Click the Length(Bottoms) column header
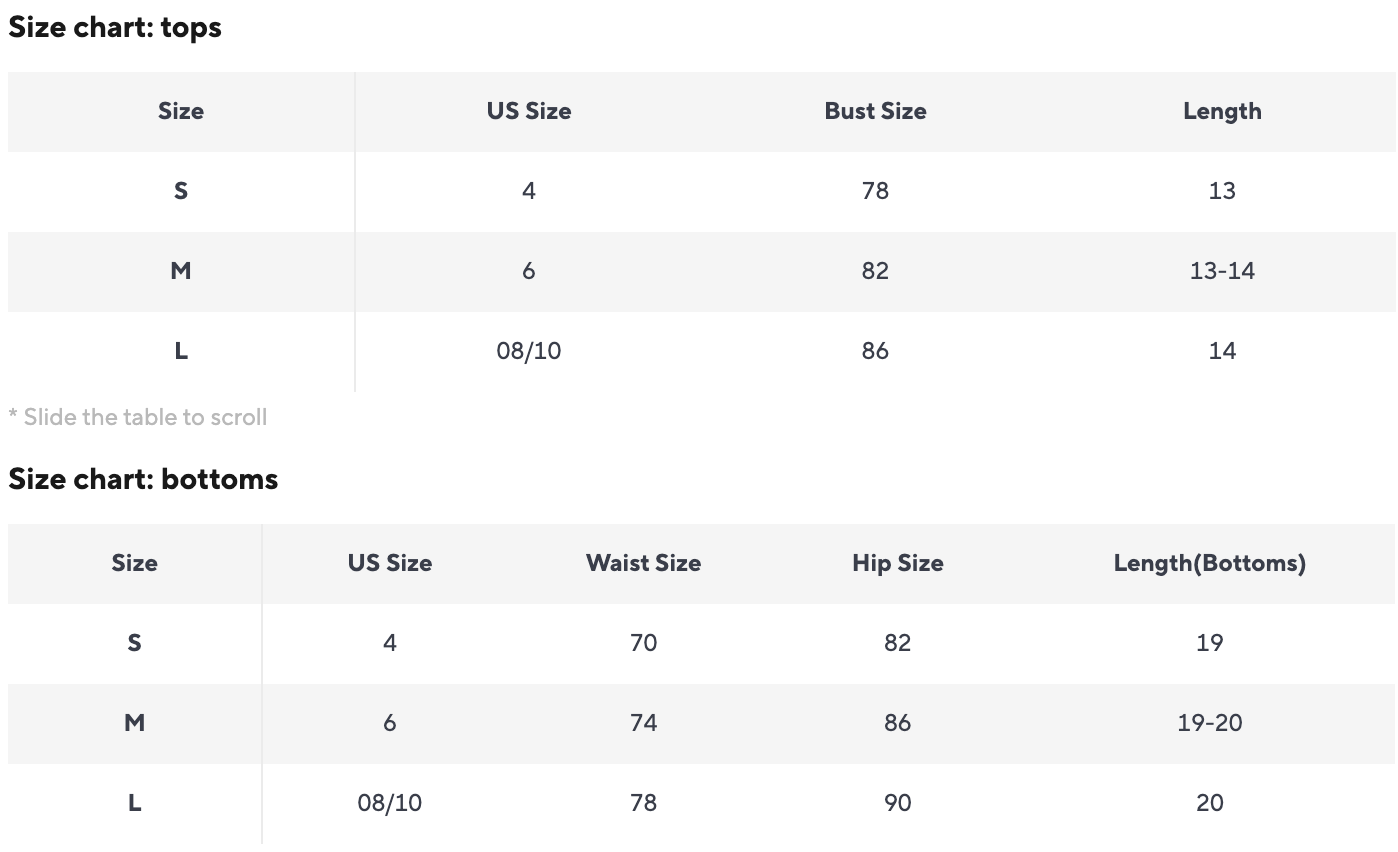Screen dimensions: 1398x852 [x=1209, y=563]
